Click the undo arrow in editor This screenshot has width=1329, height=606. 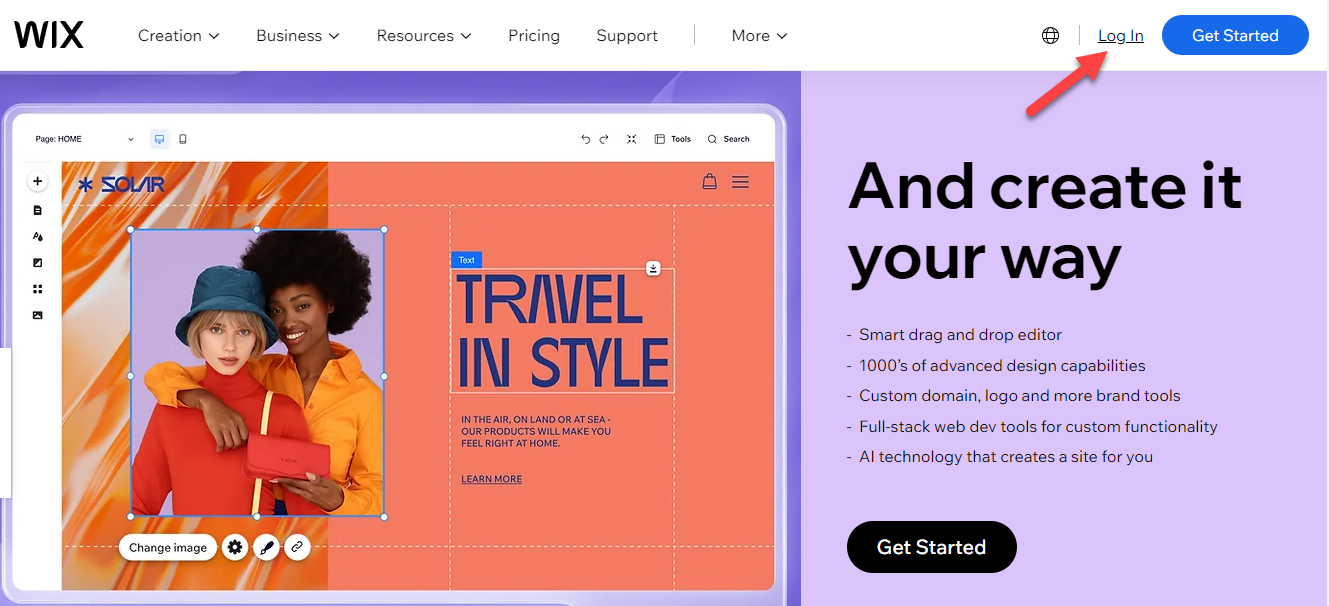585,139
